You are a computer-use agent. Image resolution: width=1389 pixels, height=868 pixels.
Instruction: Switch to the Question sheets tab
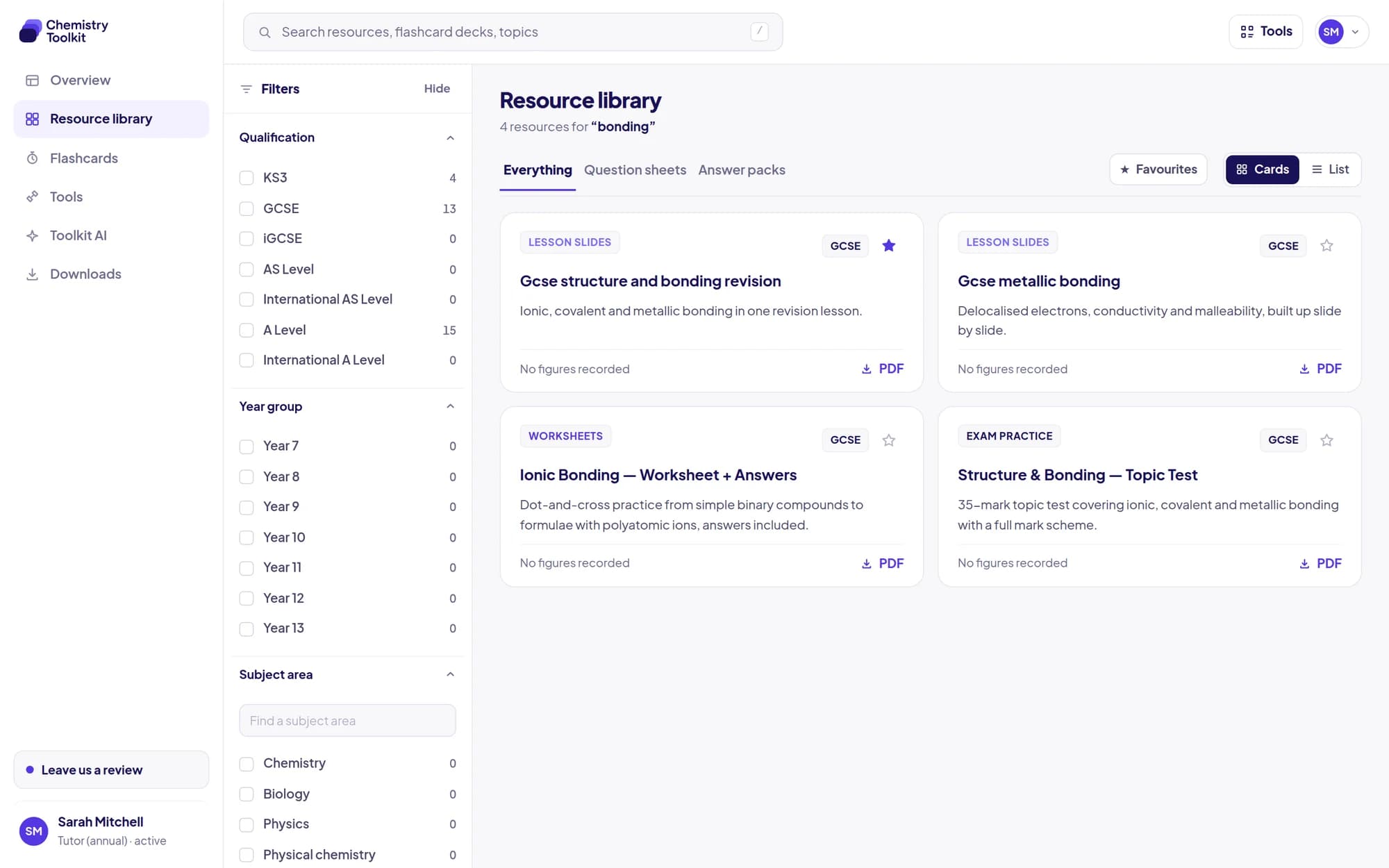(635, 170)
